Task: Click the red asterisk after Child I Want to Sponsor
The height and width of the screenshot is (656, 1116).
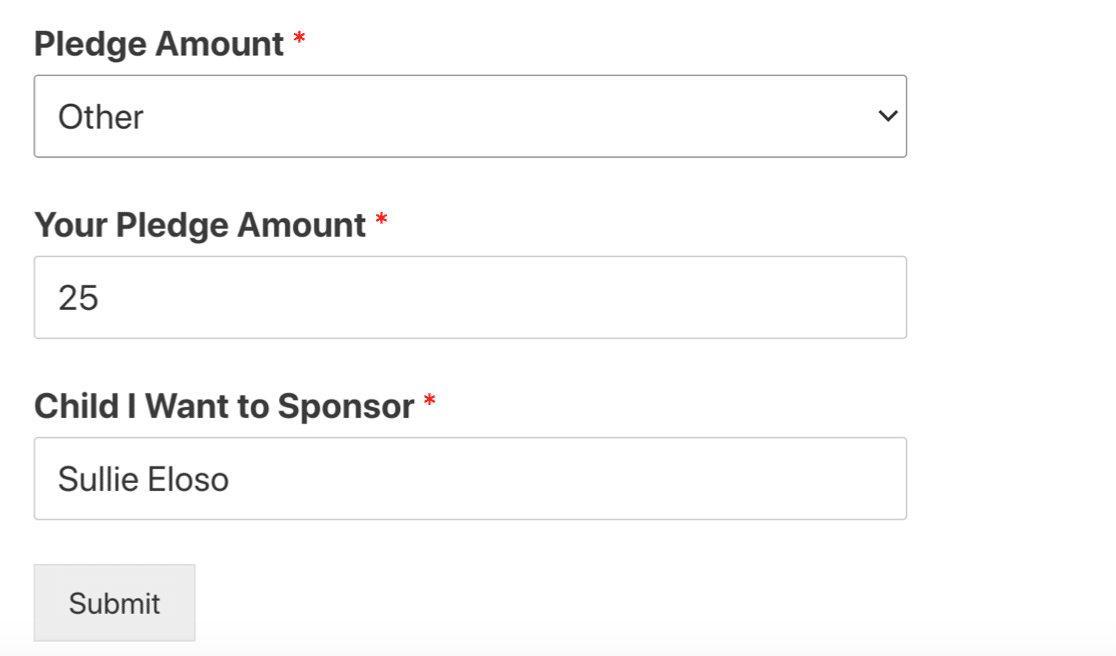Action: point(429,403)
